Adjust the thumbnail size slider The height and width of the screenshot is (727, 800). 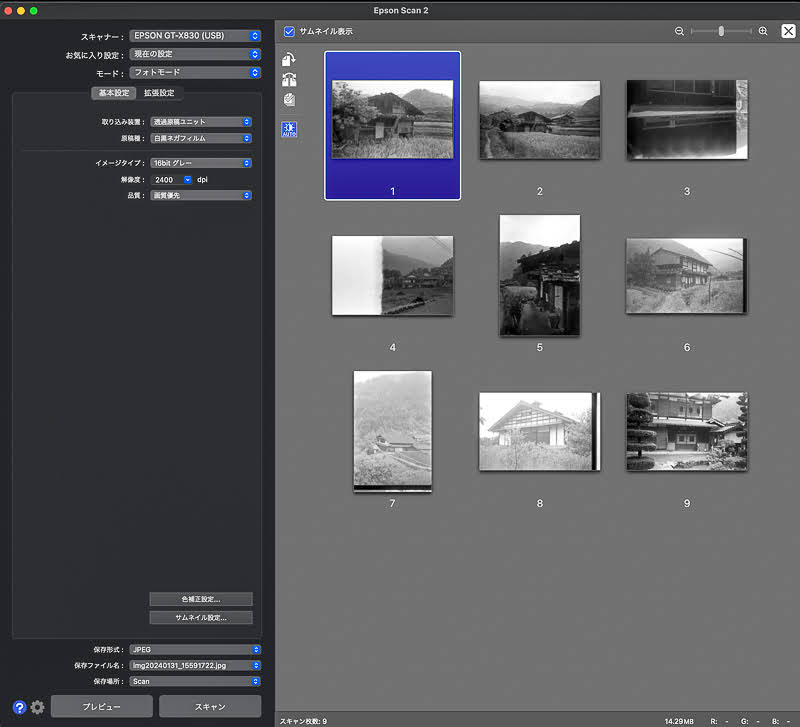pyautogui.click(x=721, y=31)
